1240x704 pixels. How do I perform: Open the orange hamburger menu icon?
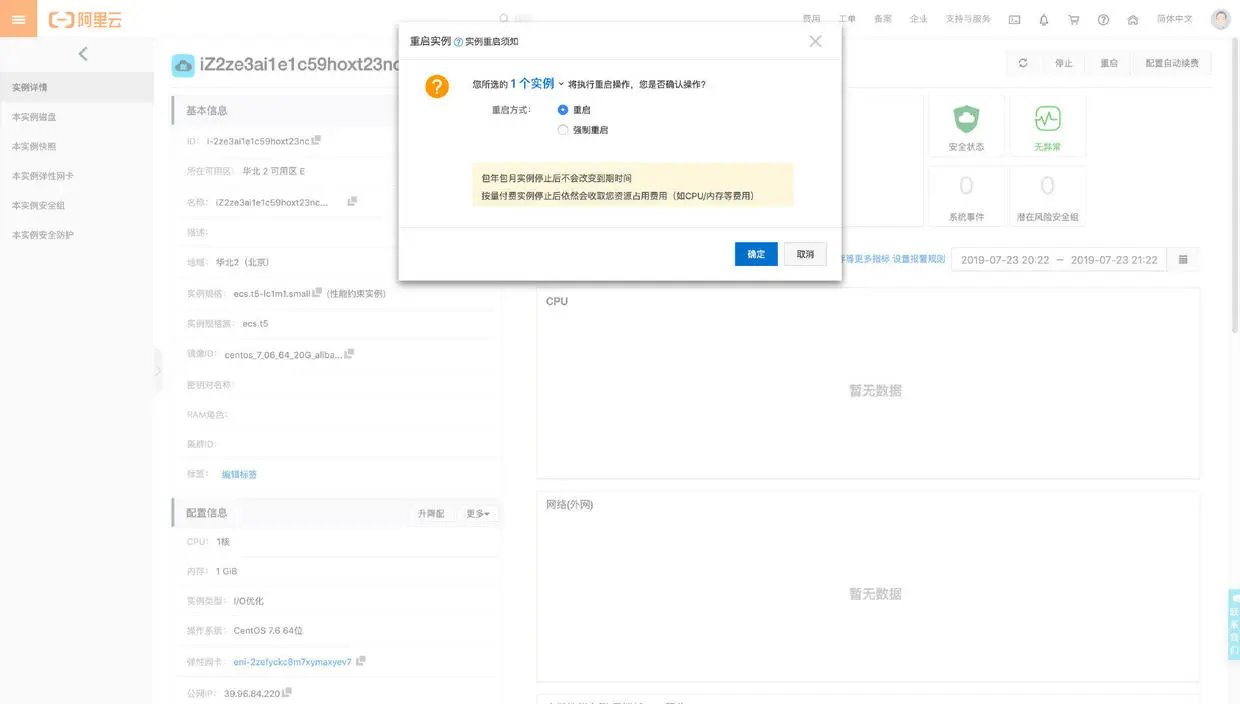pyautogui.click(x=18, y=19)
